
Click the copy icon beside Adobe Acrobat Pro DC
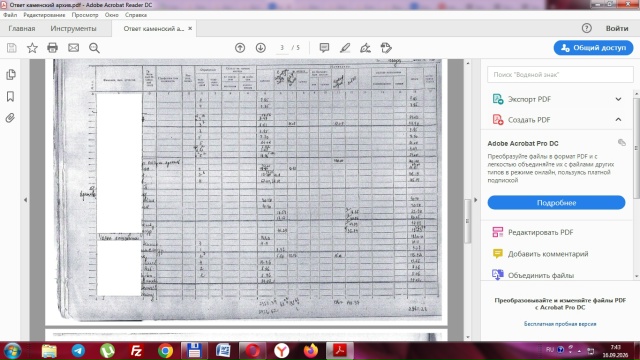[622, 142]
